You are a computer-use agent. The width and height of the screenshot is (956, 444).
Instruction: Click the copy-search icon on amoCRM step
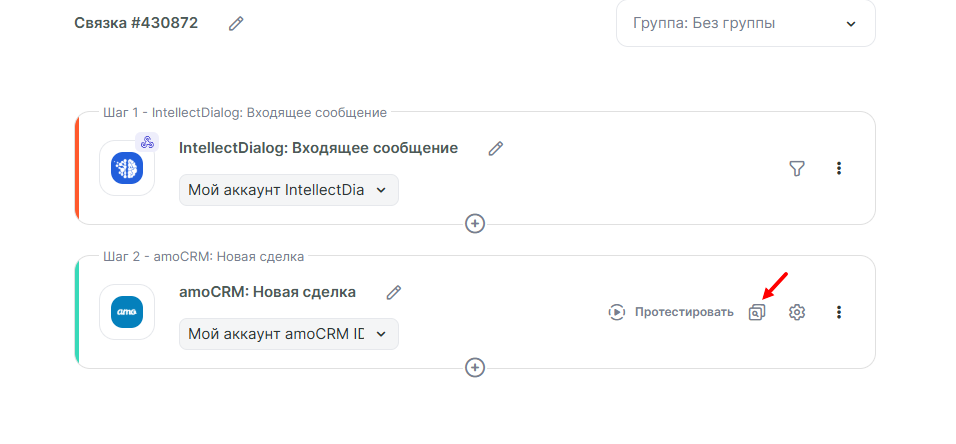pyautogui.click(x=757, y=312)
